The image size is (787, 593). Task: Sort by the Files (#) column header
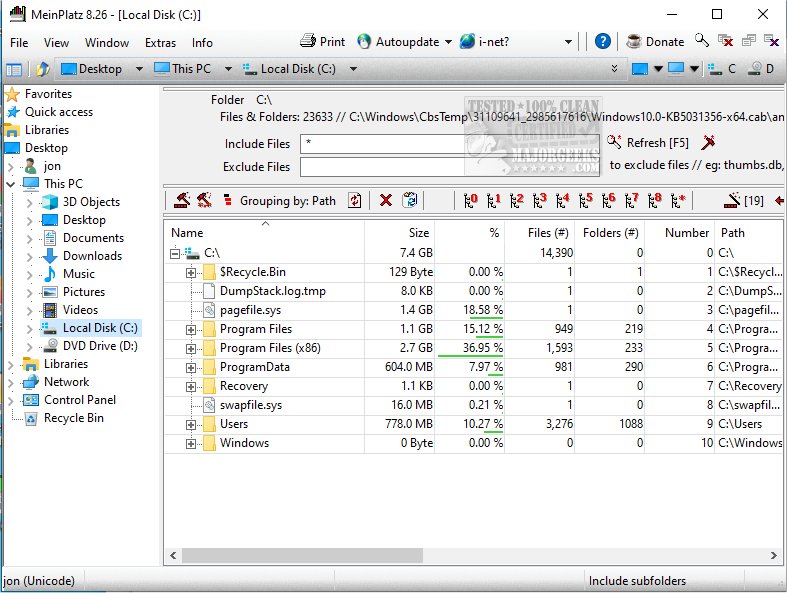tap(540, 232)
